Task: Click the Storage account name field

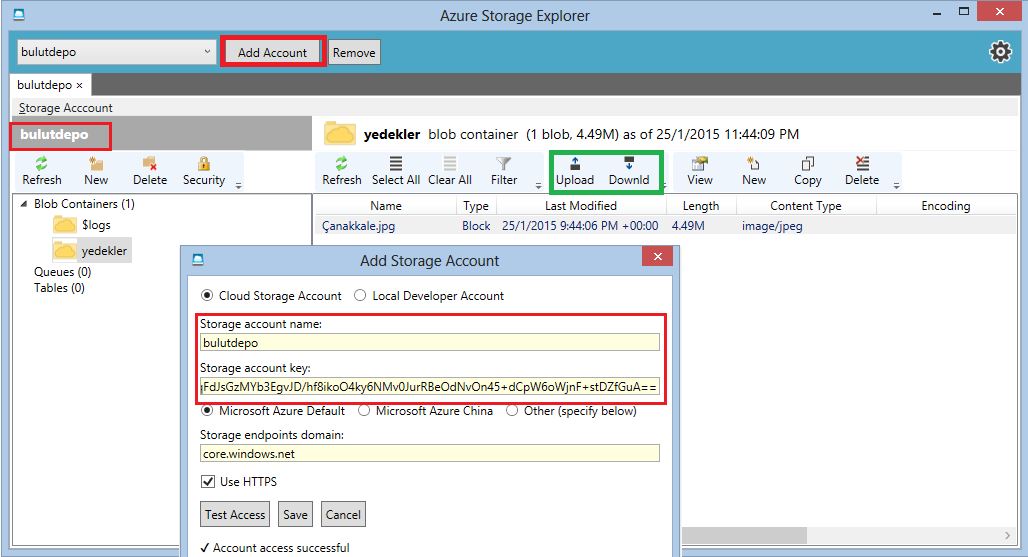Action: 429,342
